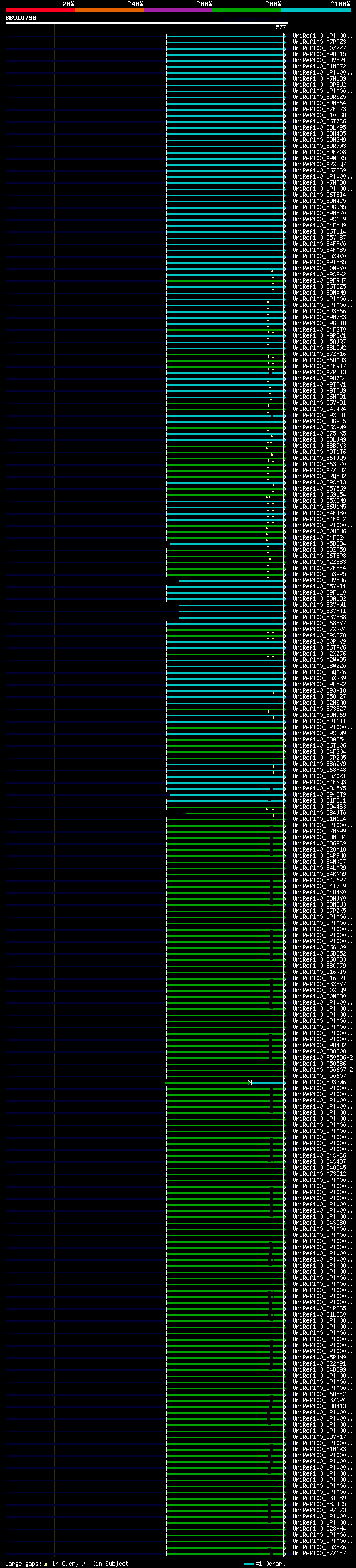The width and height of the screenshot is (356, 1568).
Task: Open hit UniRef100_Q8VY21
Action: tap(319, 60)
